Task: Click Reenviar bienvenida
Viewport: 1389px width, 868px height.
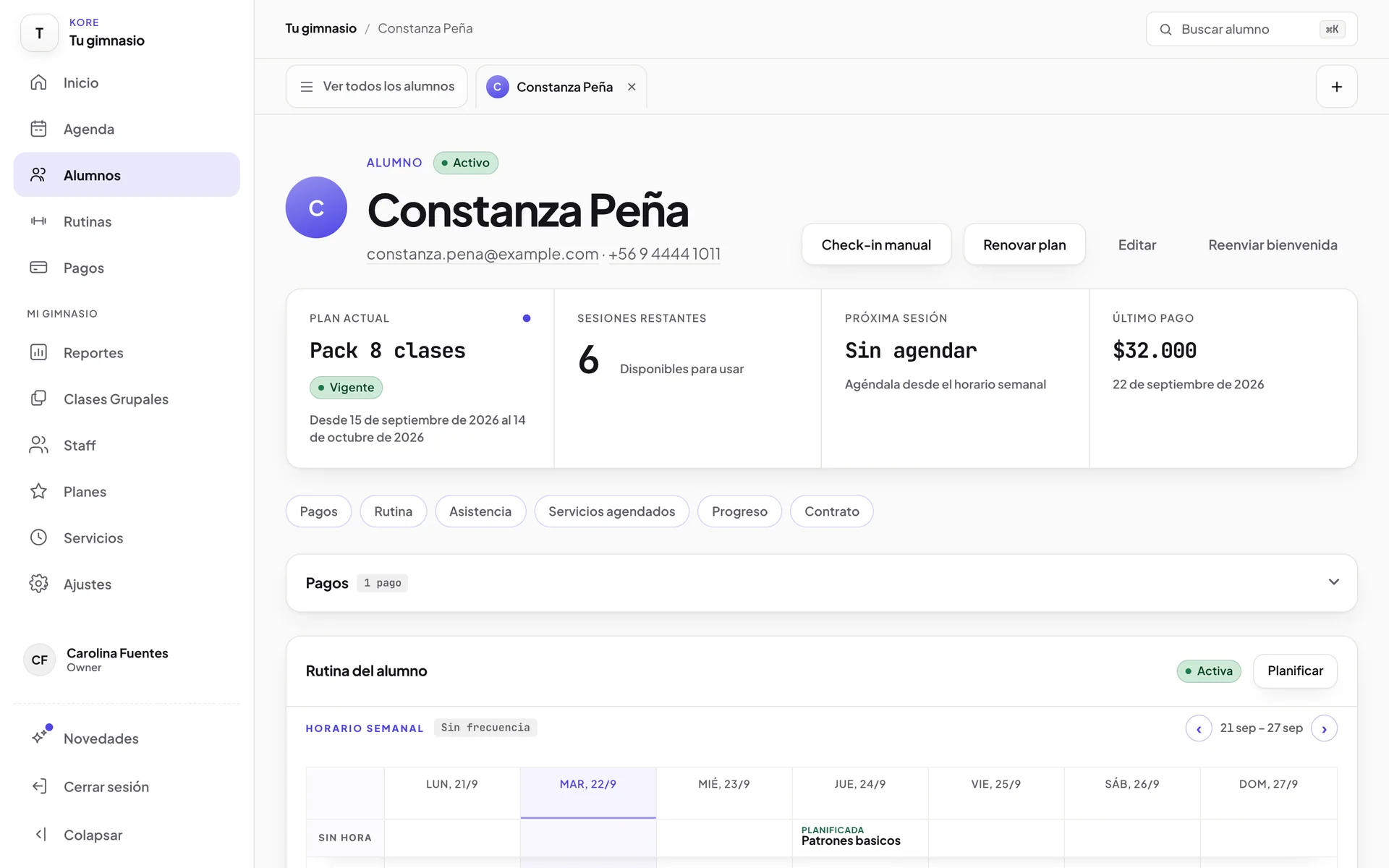Action: tap(1273, 244)
